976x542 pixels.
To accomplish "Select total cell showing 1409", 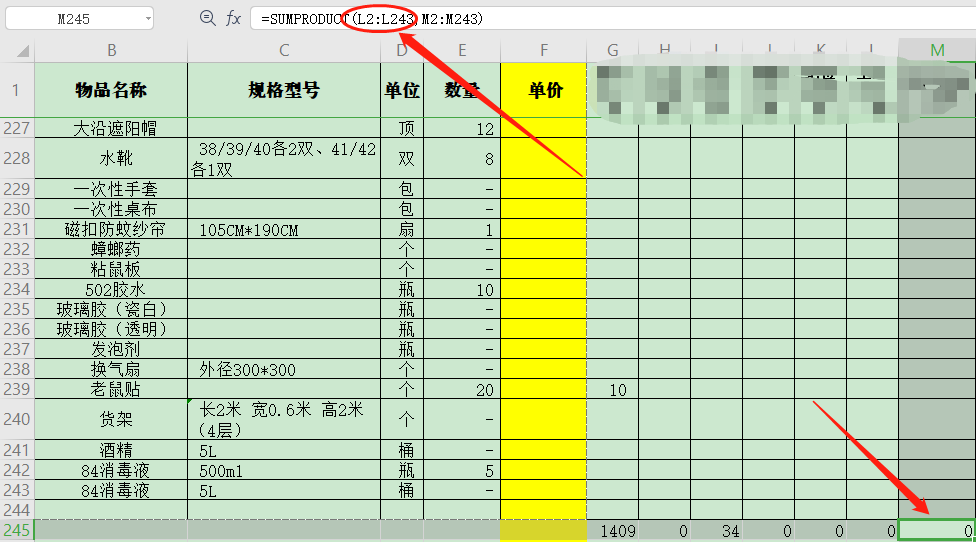I will (x=612, y=530).
